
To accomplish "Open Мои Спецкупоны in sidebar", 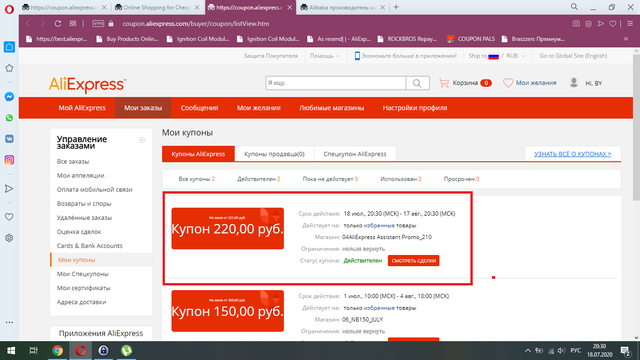I will (x=82, y=274).
